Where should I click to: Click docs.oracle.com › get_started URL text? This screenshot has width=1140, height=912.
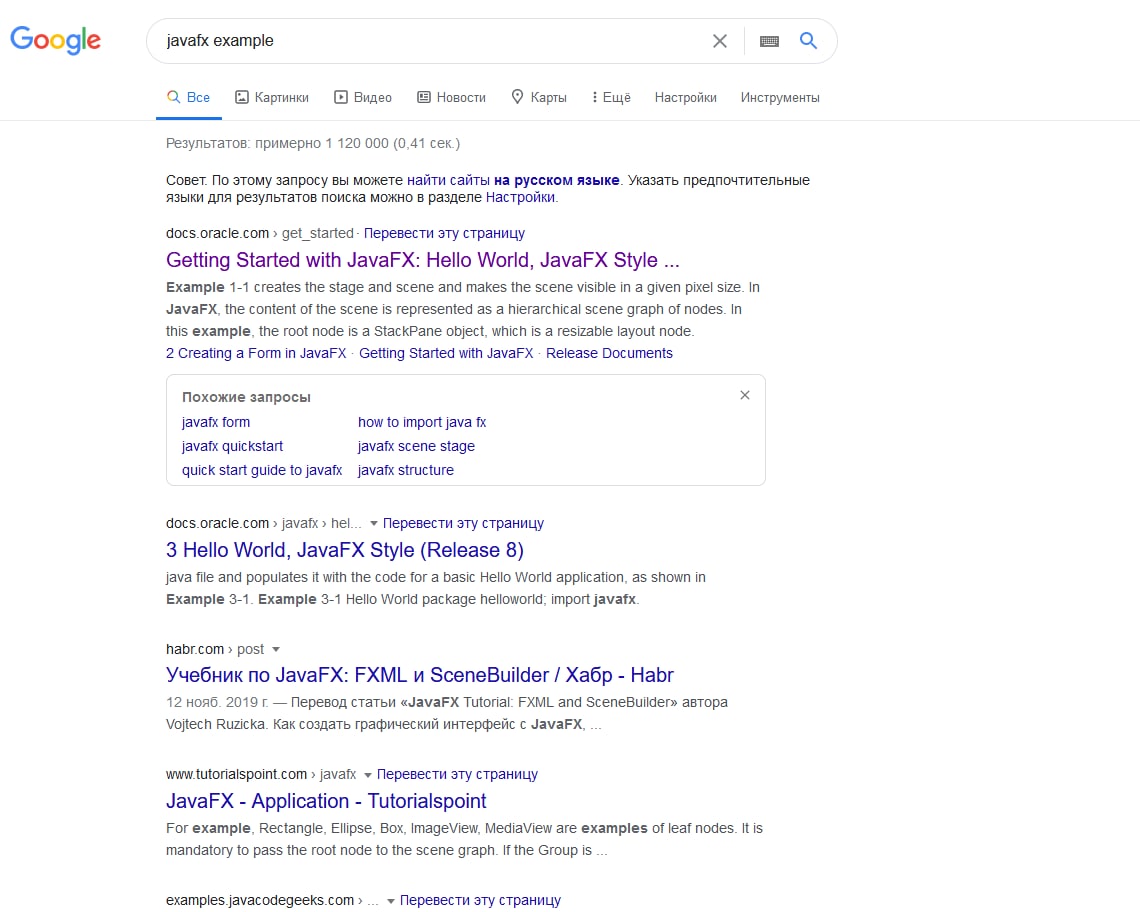tap(260, 233)
